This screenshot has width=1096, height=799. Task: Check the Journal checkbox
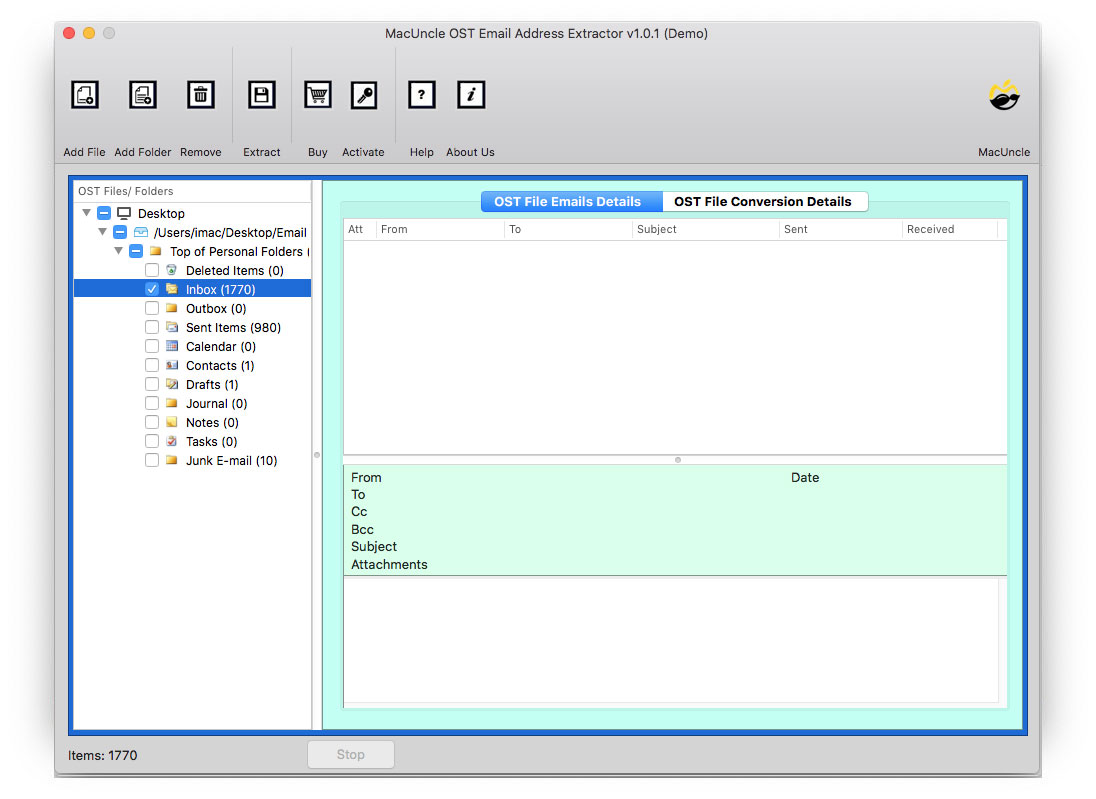click(x=152, y=403)
